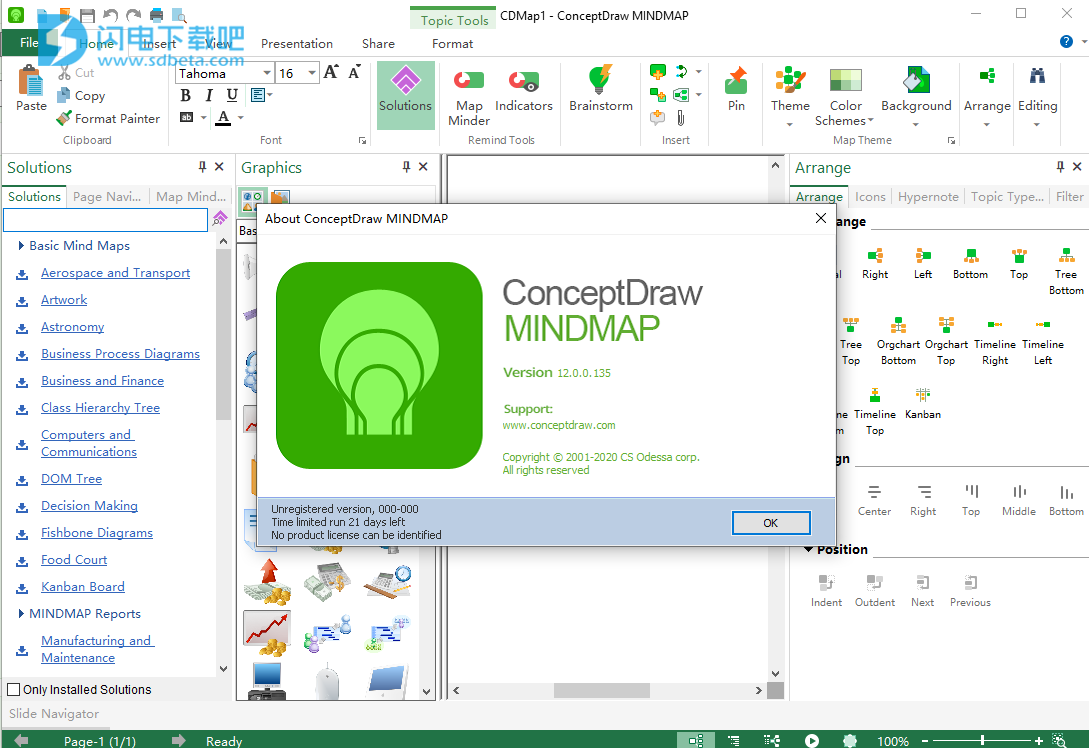Align topics Center
Image resolution: width=1089 pixels, height=748 pixels.
point(874,501)
